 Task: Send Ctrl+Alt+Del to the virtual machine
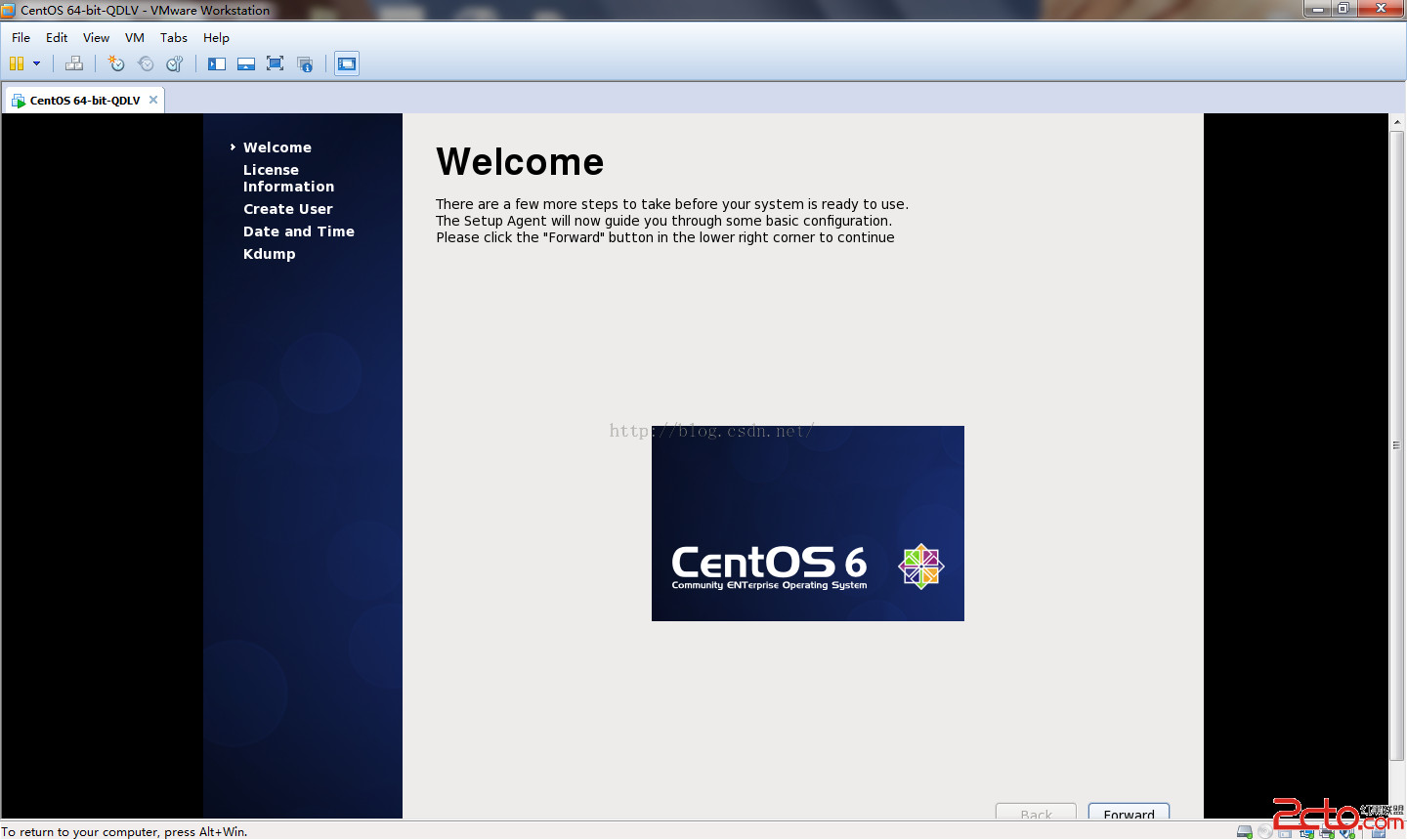pos(74,63)
